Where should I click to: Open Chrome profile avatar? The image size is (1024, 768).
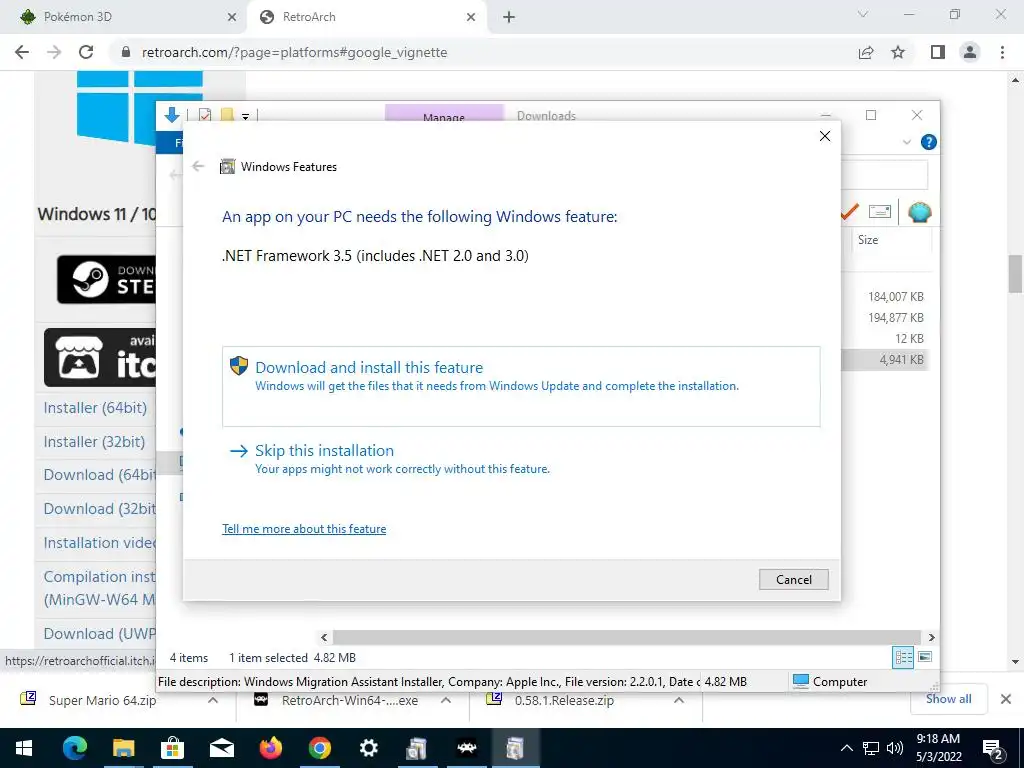pyautogui.click(x=970, y=52)
